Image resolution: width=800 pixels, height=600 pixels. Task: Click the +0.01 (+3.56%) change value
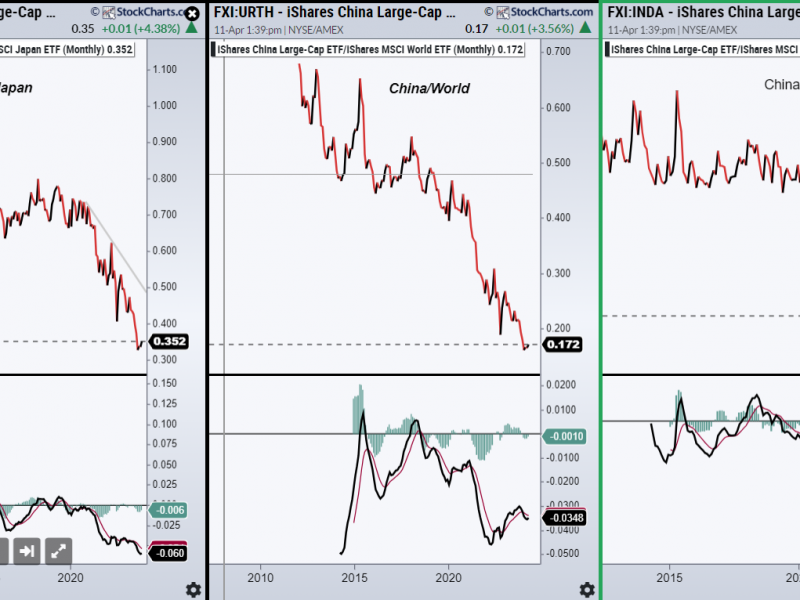(x=535, y=29)
